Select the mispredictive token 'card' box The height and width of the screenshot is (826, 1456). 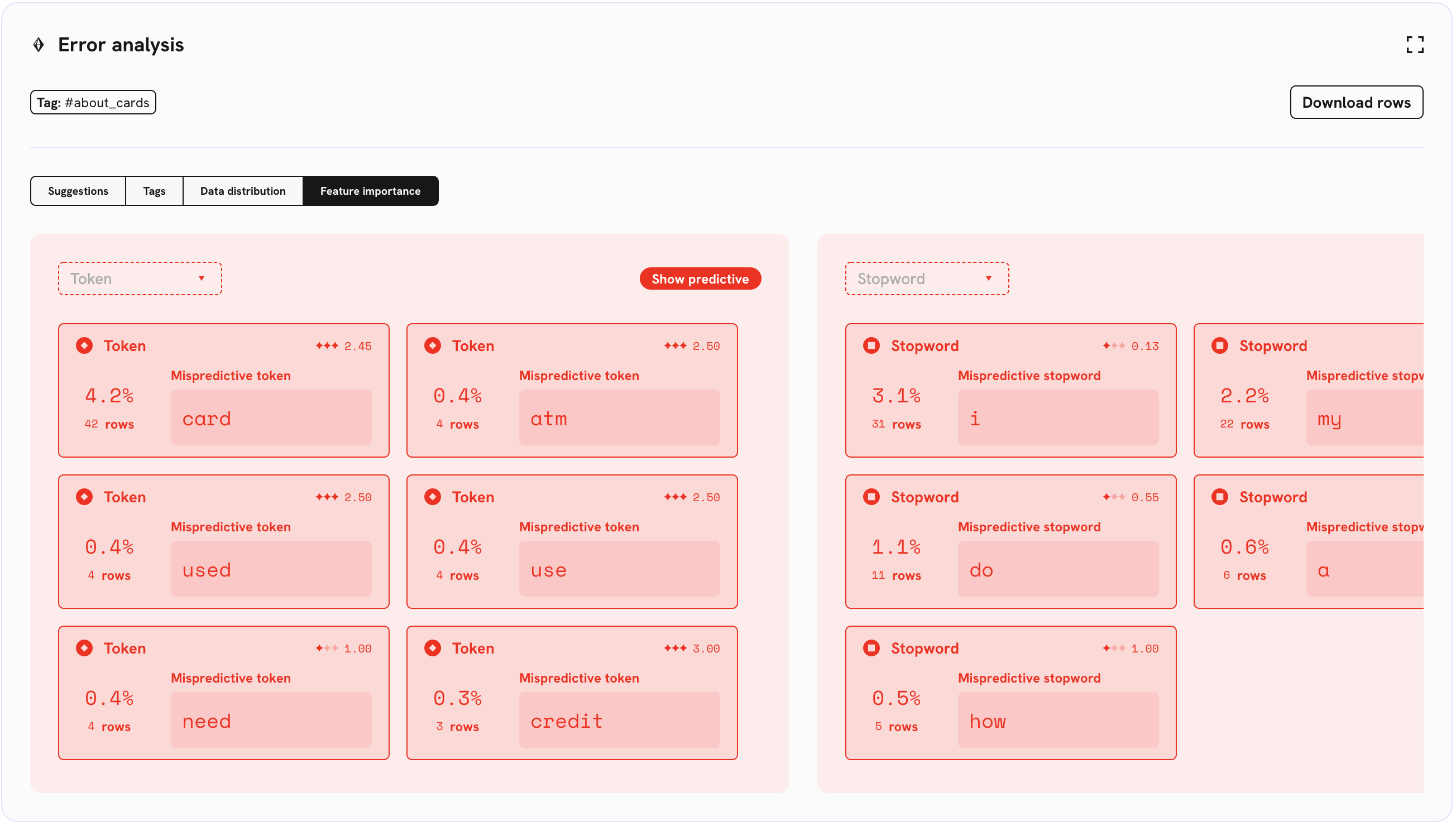[272, 418]
